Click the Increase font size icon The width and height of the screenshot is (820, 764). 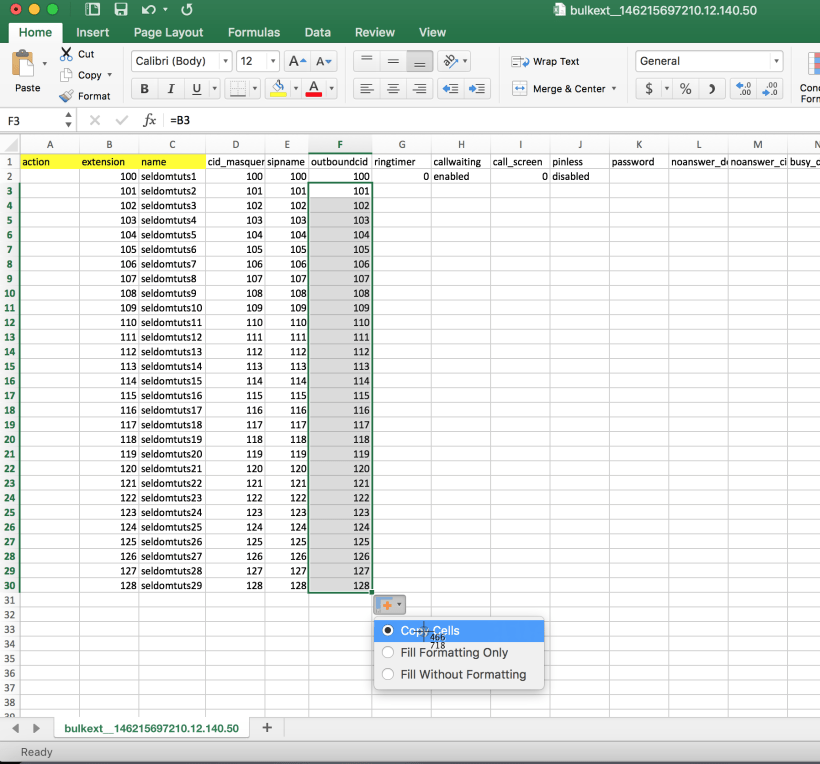coord(297,61)
